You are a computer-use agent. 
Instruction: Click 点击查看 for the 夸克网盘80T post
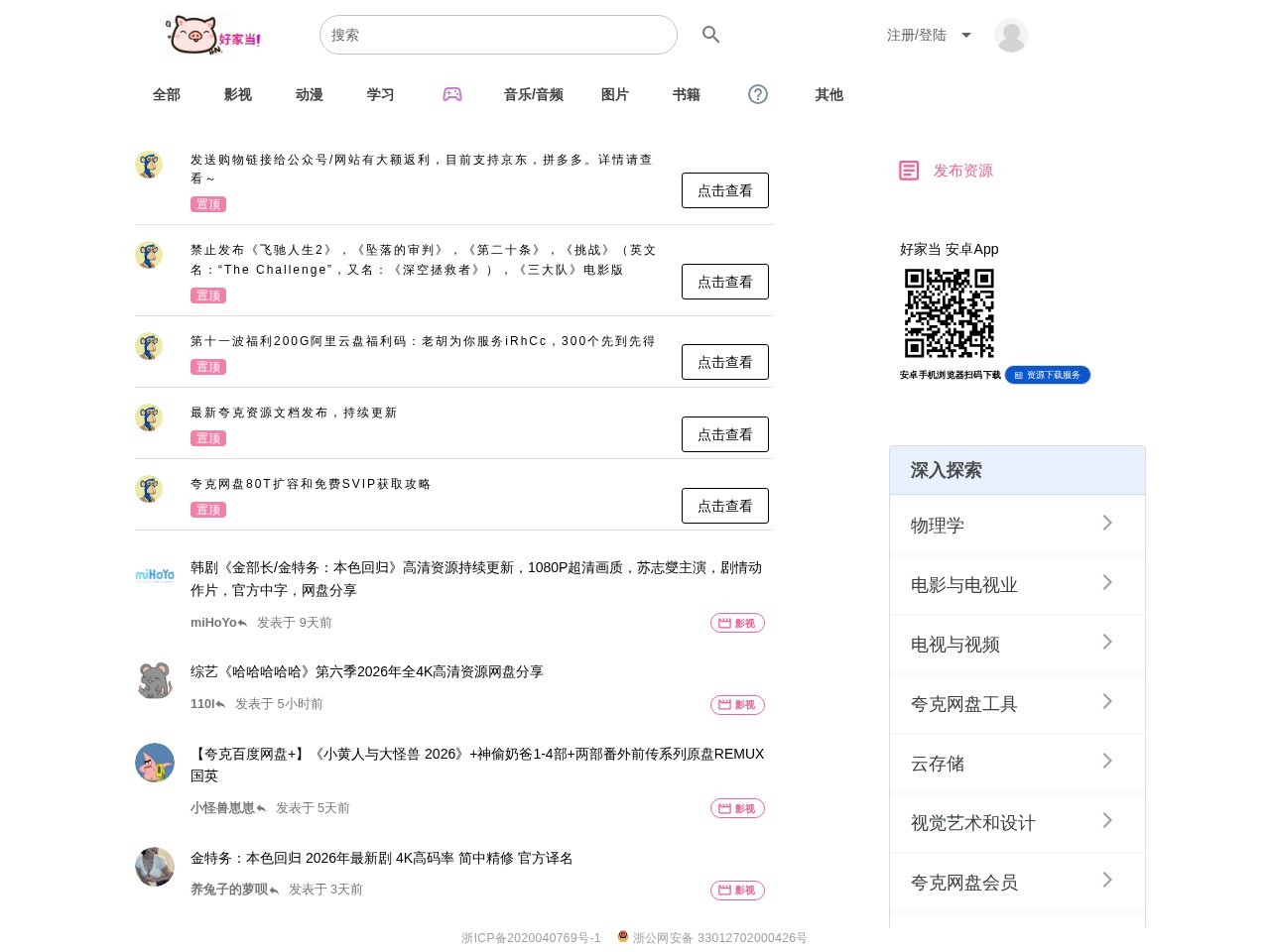[x=725, y=506]
